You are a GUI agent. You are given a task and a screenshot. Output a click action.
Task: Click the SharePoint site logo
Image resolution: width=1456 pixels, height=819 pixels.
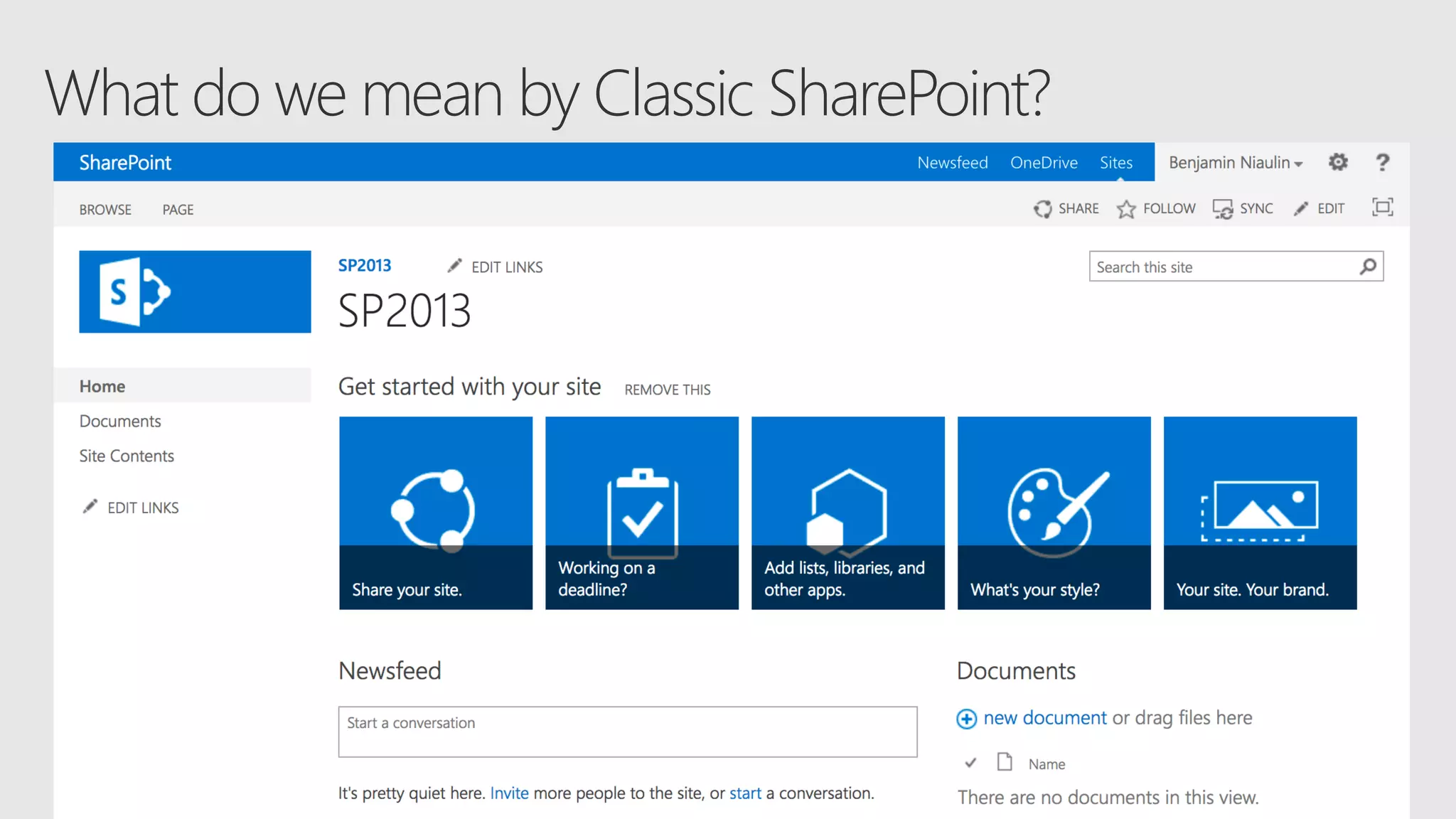195,291
